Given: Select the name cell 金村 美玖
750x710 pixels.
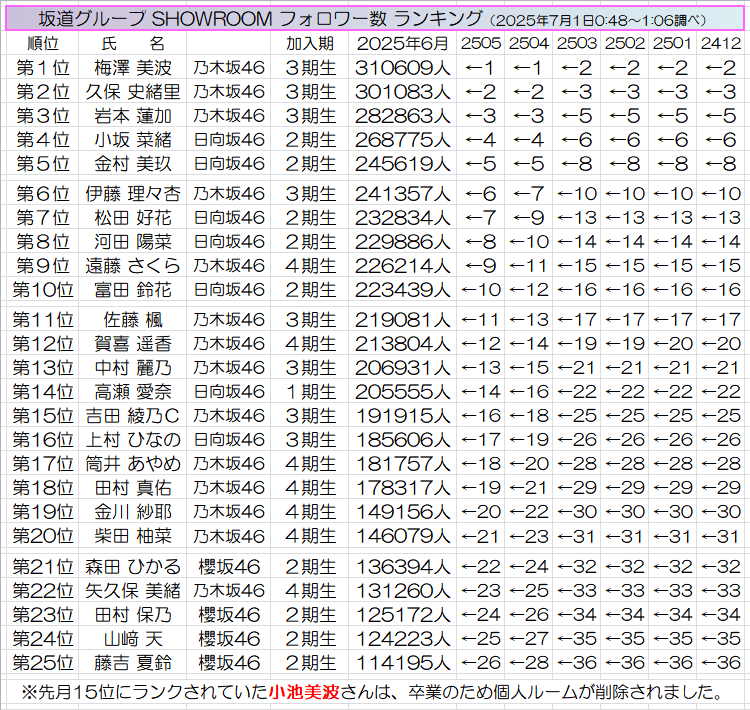Looking at the screenshot, I should point(133,164).
